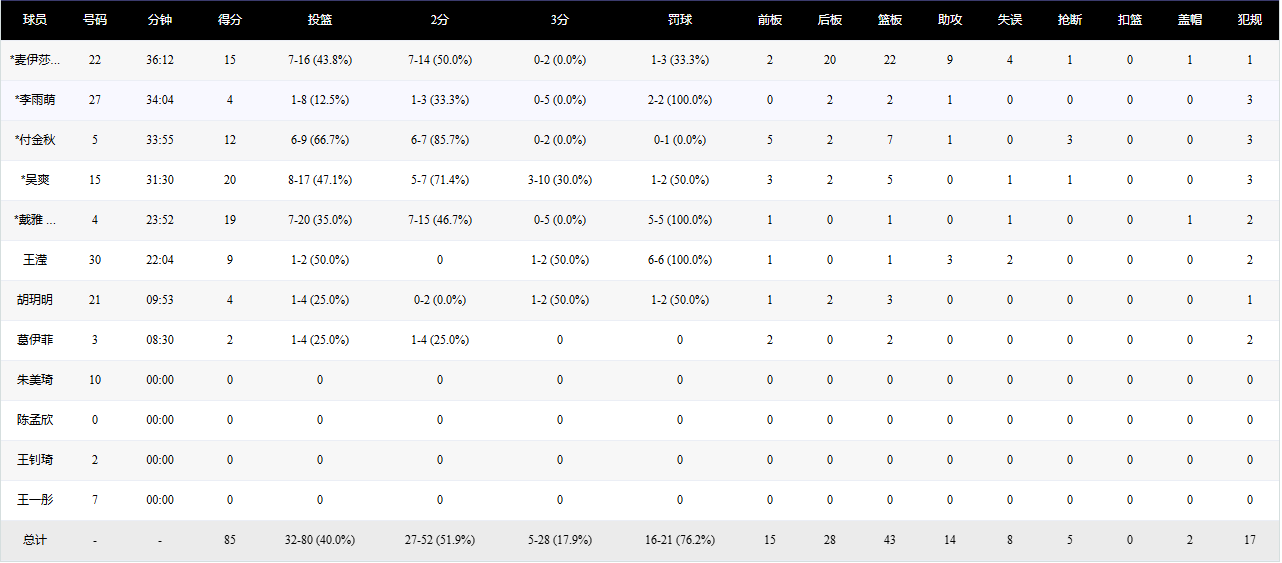
Task: Click the total points value 85
Action: pos(230,540)
